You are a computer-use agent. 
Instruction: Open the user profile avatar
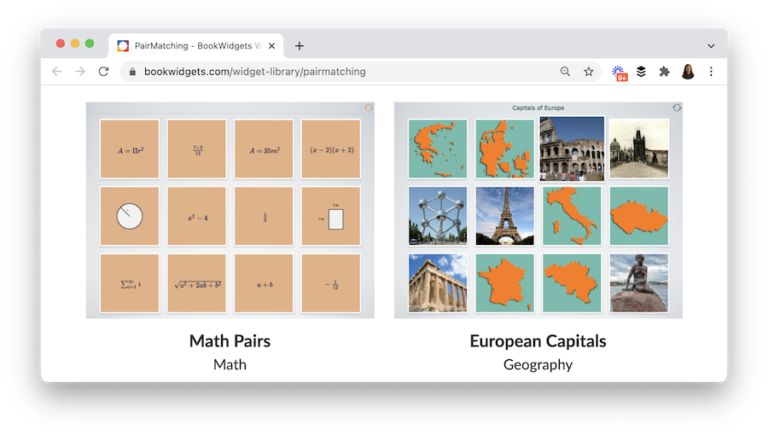tap(688, 72)
